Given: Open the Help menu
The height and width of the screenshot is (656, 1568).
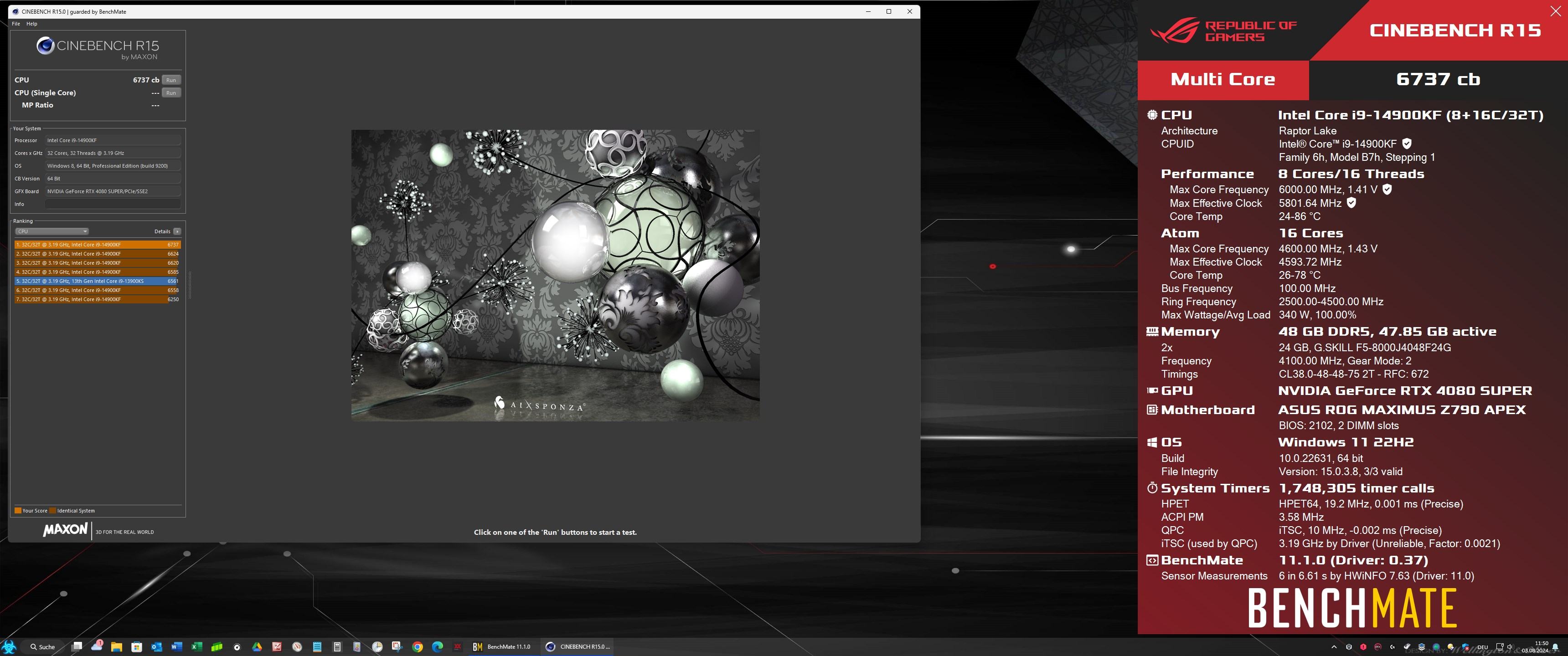Looking at the screenshot, I should (x=31, y=24).
